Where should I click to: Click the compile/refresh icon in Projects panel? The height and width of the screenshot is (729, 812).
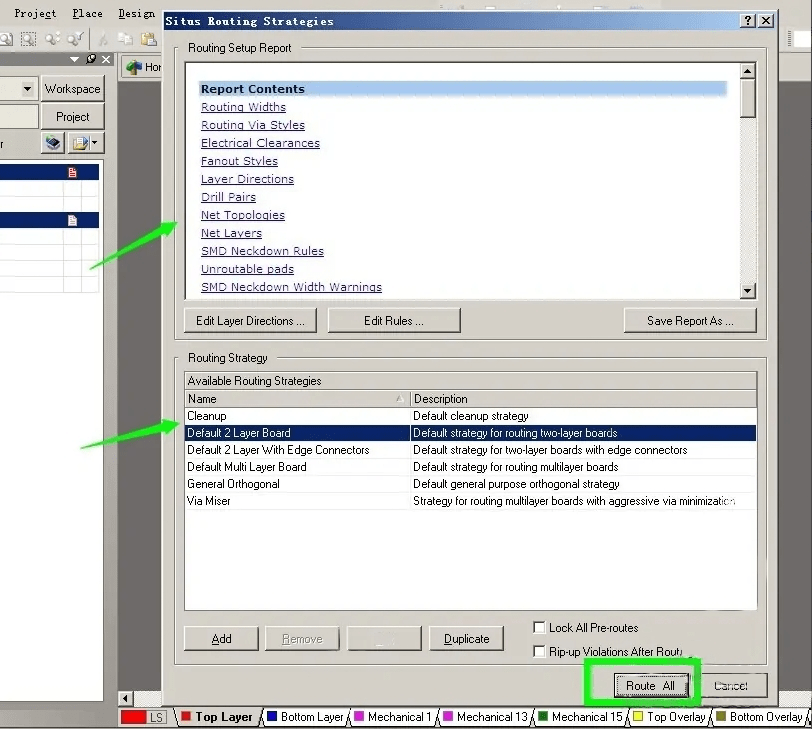pos(53,143)
